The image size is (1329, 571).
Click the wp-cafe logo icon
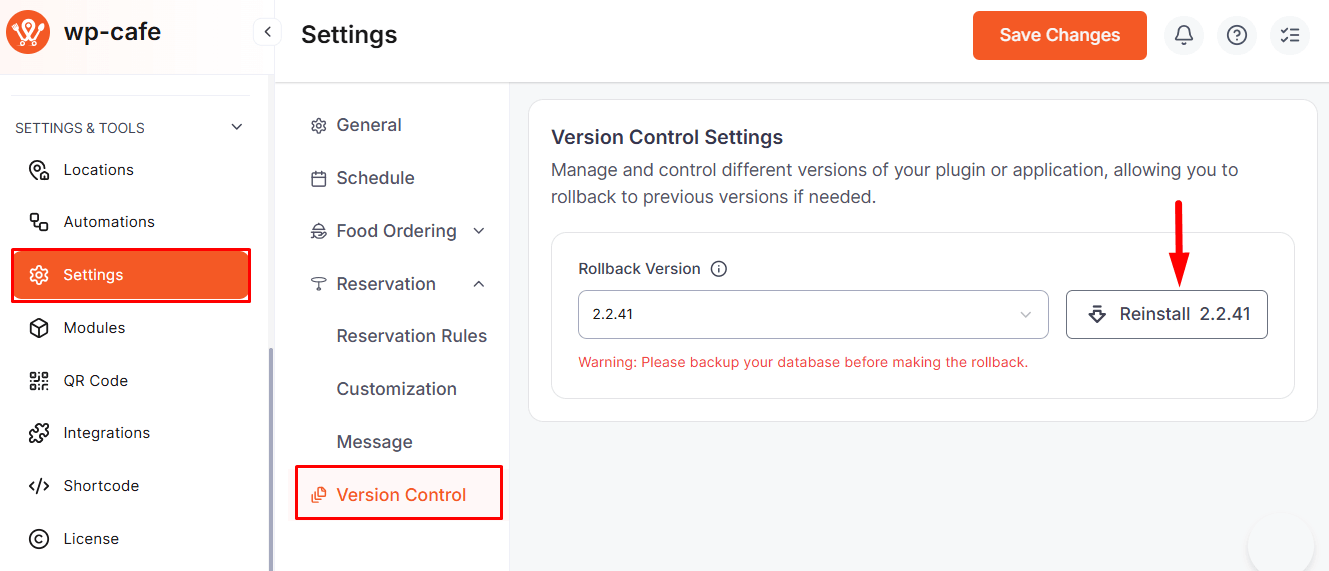[x=28, y=32]
